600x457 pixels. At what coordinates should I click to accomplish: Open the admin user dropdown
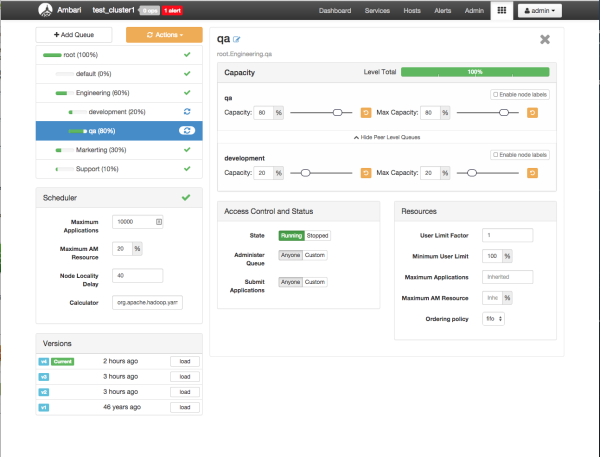tap(540, 10)
